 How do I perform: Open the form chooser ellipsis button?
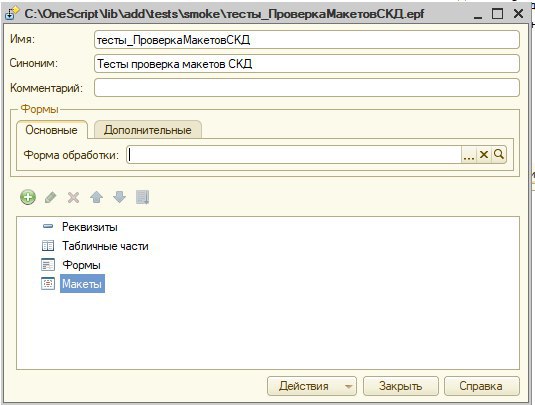[x=469, y=155]
